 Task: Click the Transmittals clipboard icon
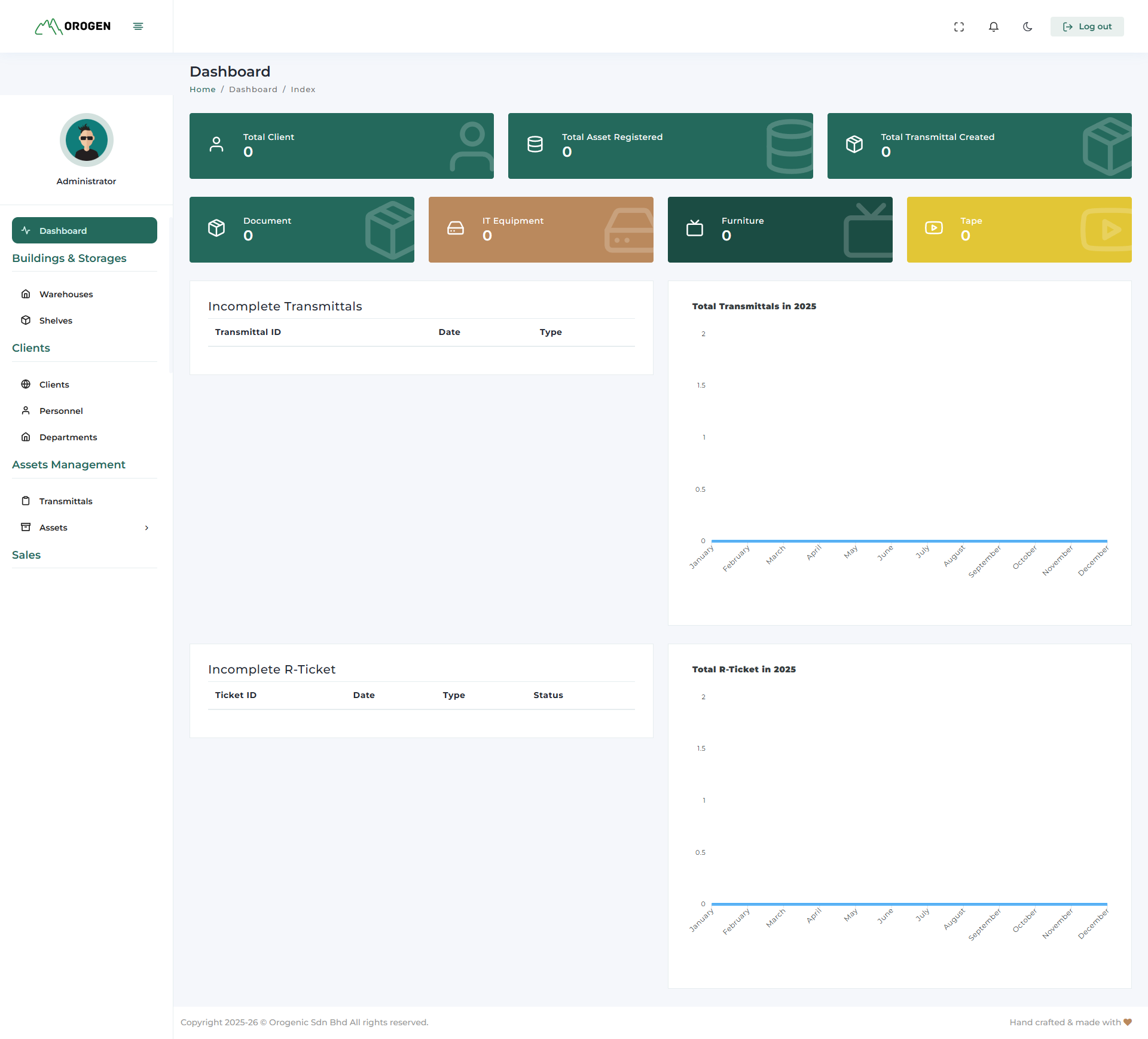click(26, 501)
